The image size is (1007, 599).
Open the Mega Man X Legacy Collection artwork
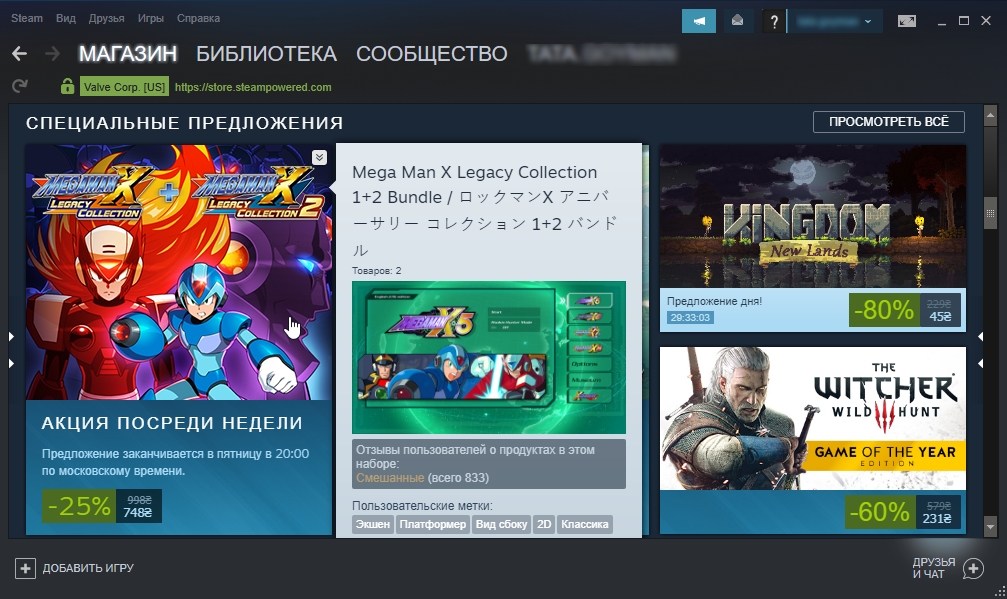(179, 272)
